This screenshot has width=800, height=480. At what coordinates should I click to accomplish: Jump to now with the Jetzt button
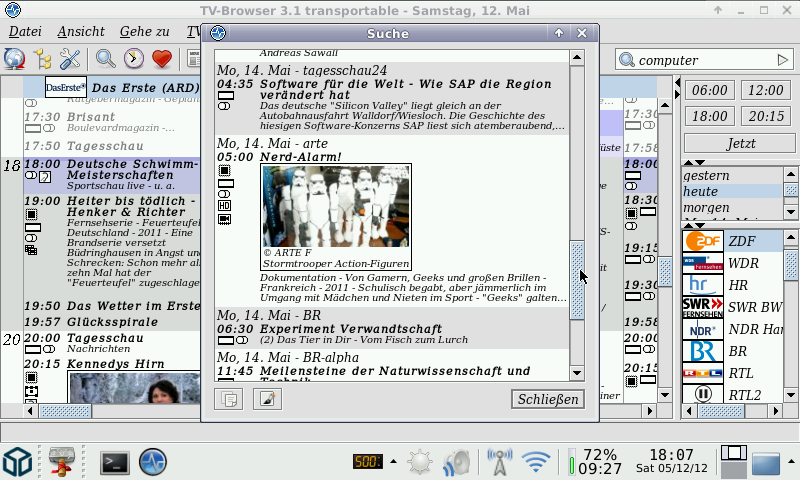[x=740, y=143]
